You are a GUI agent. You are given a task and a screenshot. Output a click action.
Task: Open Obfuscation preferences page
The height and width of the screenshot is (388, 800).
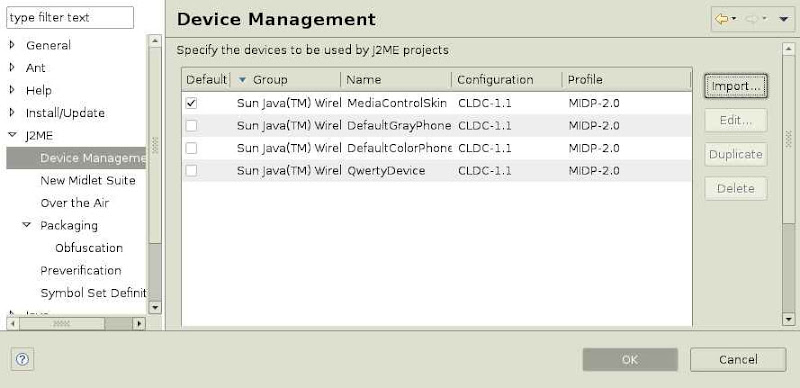(89, 248)
